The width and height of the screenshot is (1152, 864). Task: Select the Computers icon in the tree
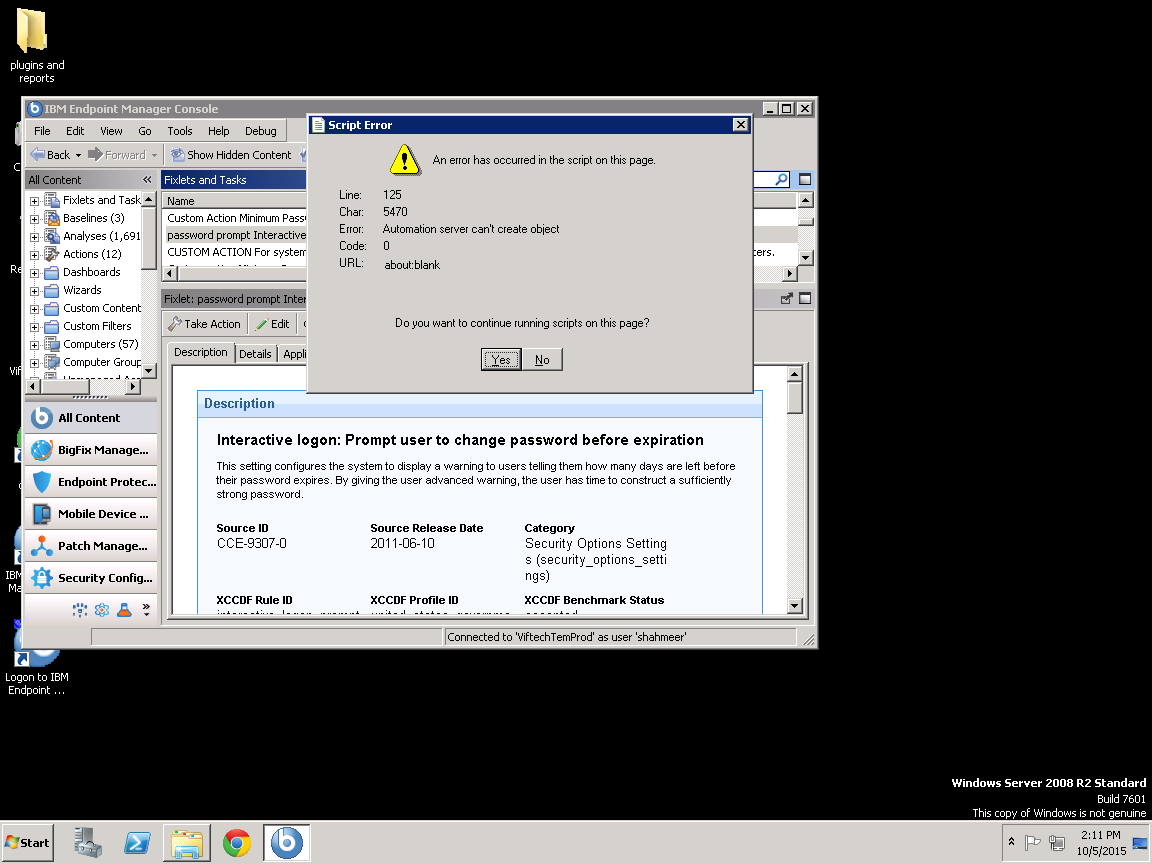click(x=51, y=344)
